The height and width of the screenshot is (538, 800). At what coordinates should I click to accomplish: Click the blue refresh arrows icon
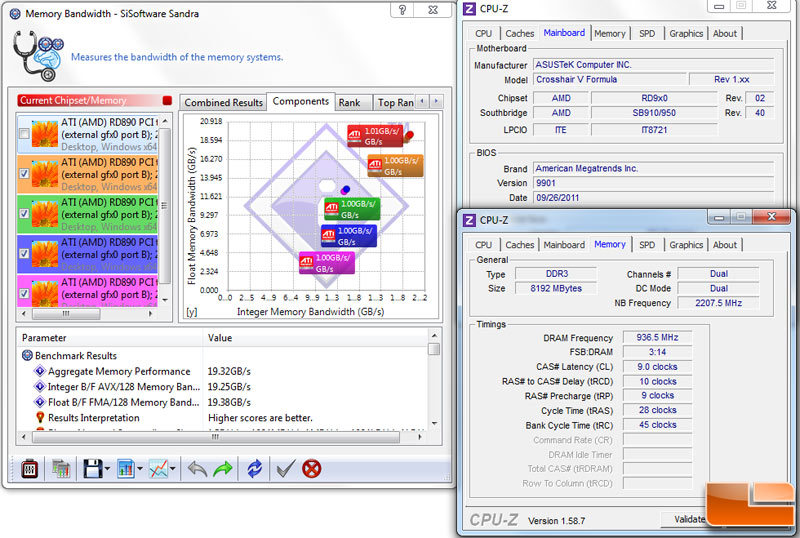pos(254,468)
